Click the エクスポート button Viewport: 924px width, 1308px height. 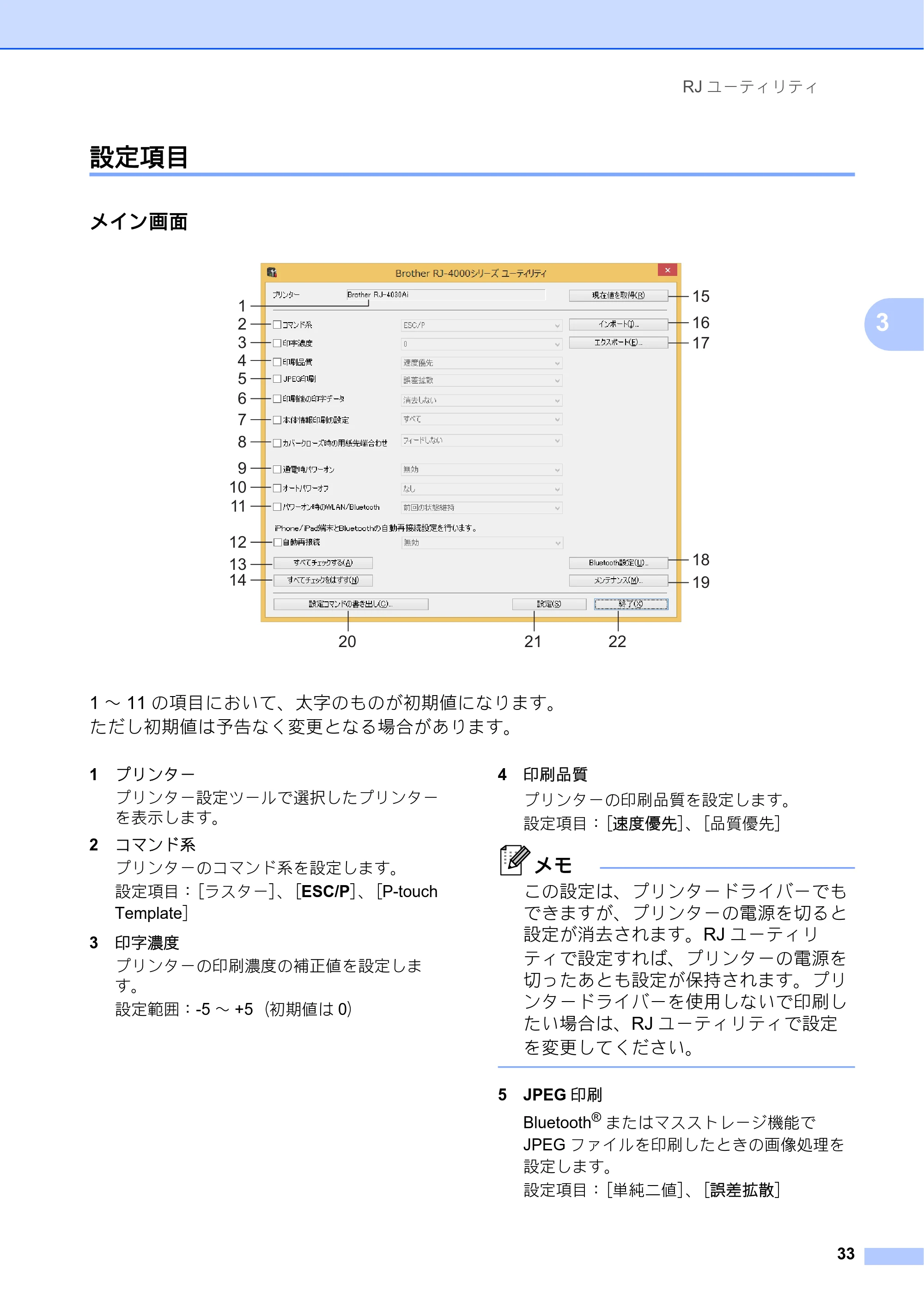[x=618, y=342]
